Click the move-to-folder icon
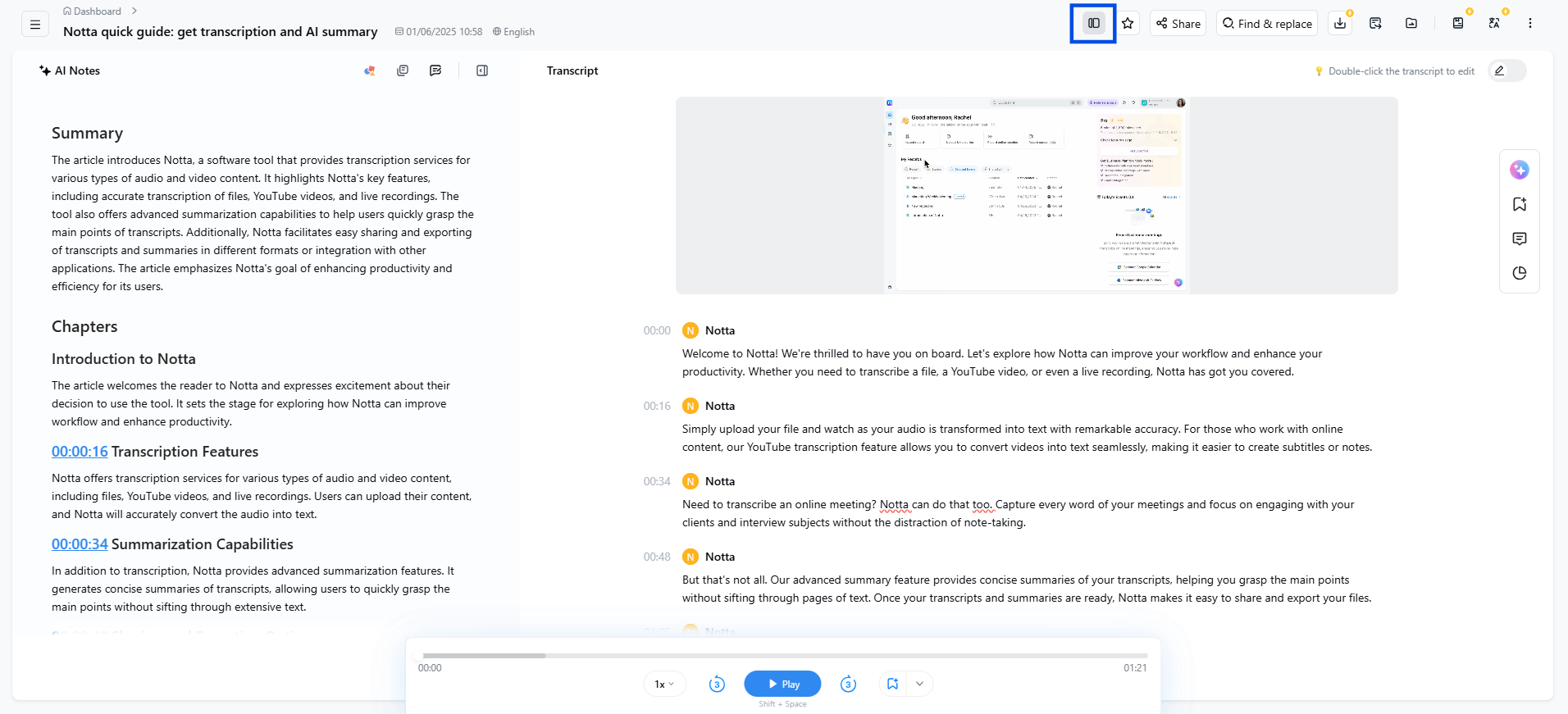The height and width of the screenshot is (714, 1568). click(1411, 24)
